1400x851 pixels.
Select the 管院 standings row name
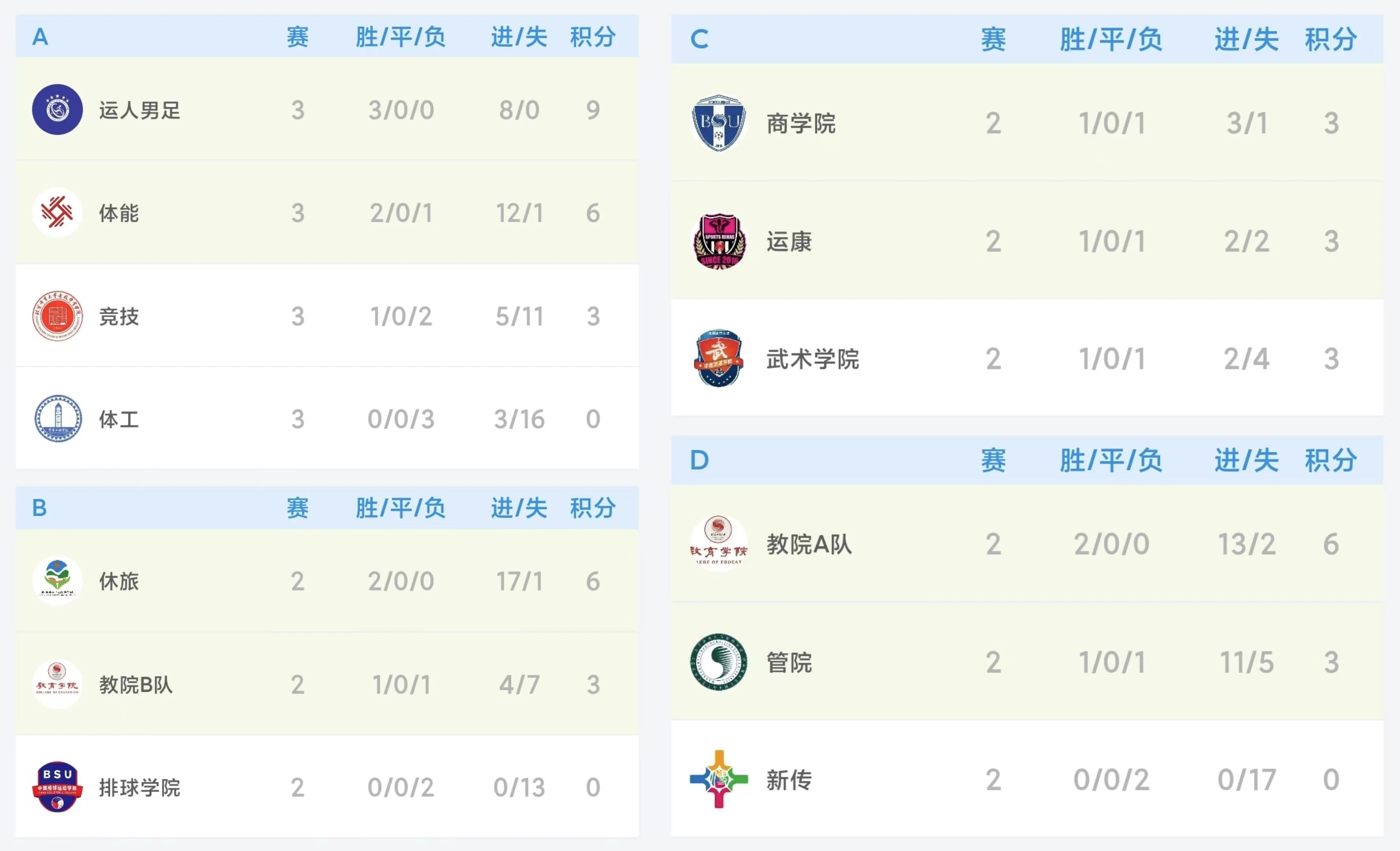789,662
